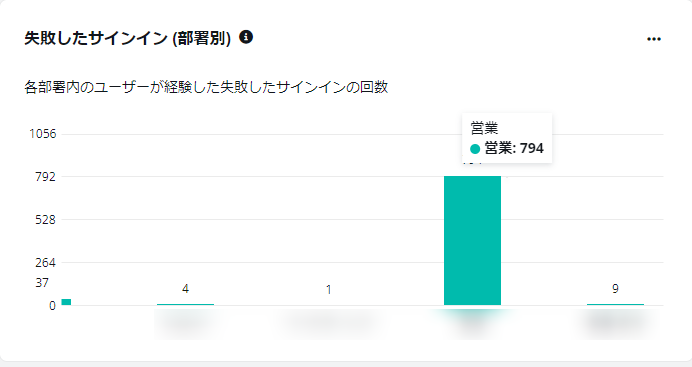692x367 pixels.
Task: Select the small teal bar next to the y-axis
Action: pyautogui.click(x=66, y=302)
